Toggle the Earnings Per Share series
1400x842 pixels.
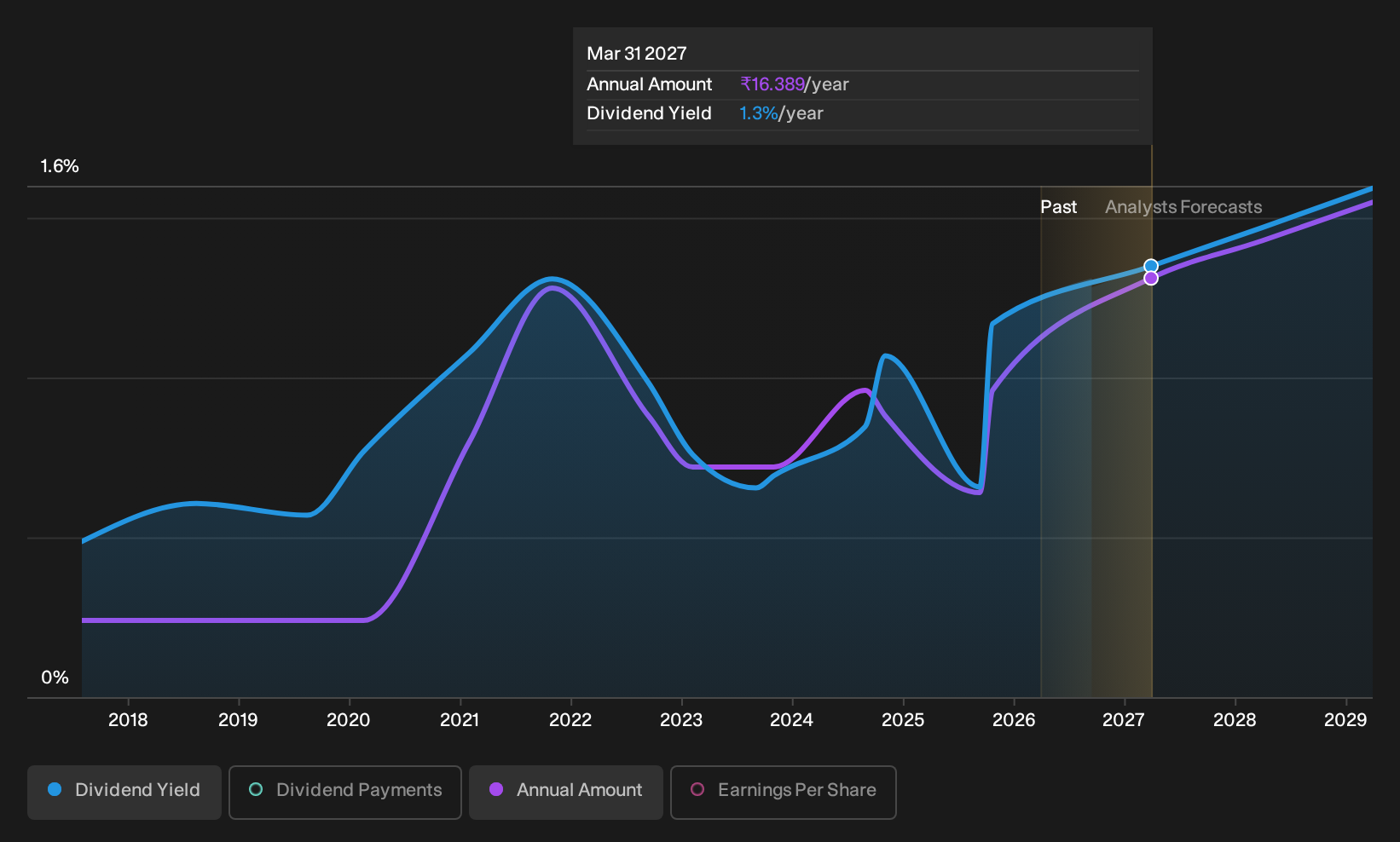pos(784,793)
